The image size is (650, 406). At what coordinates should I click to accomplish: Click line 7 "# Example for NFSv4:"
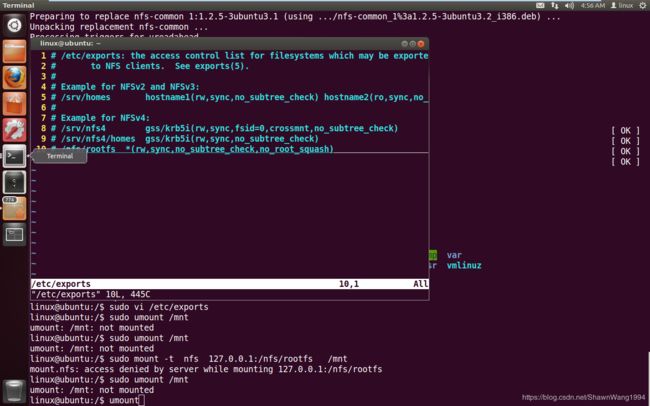click(x=100, y=118)
